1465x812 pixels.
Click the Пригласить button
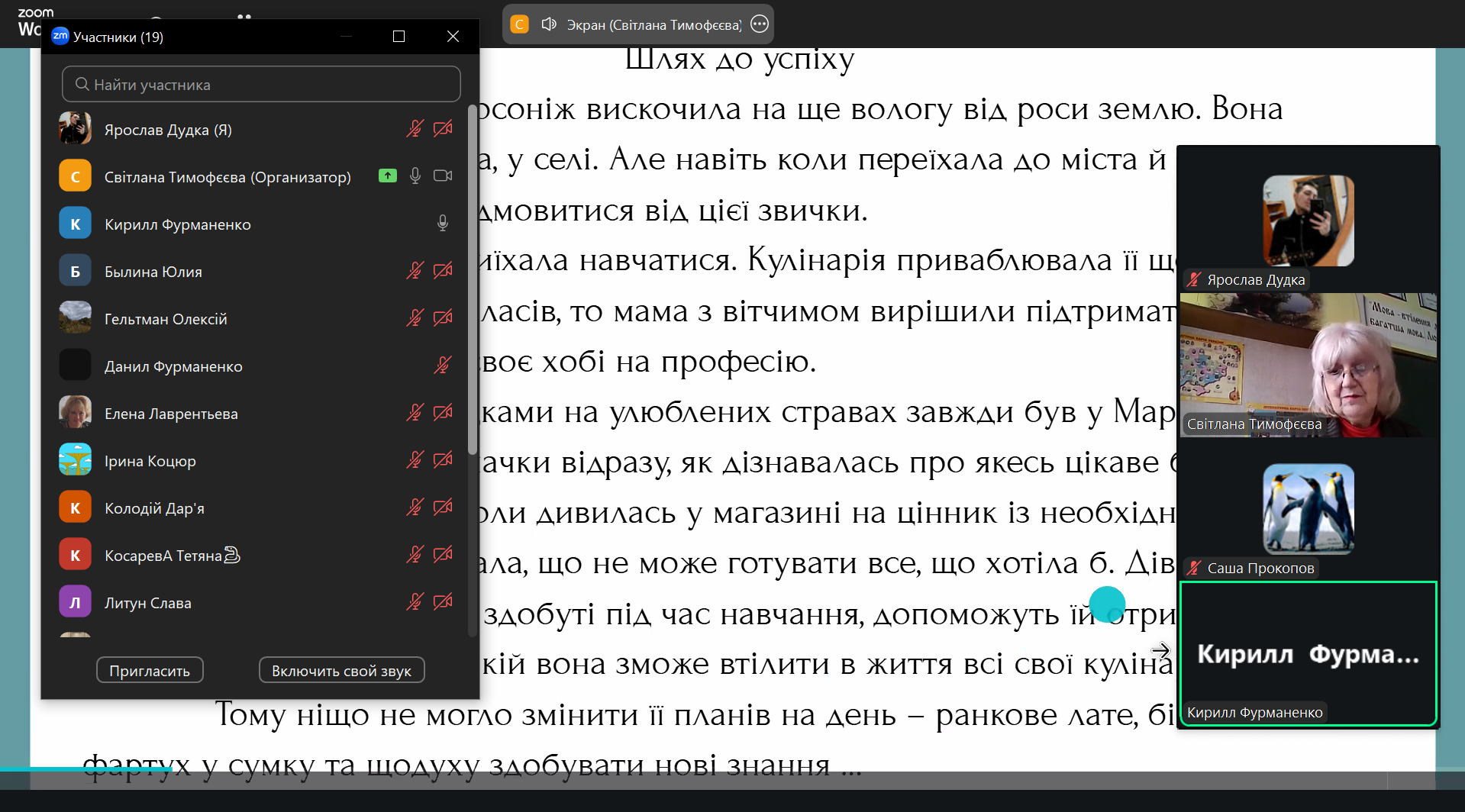pos(150,671)
